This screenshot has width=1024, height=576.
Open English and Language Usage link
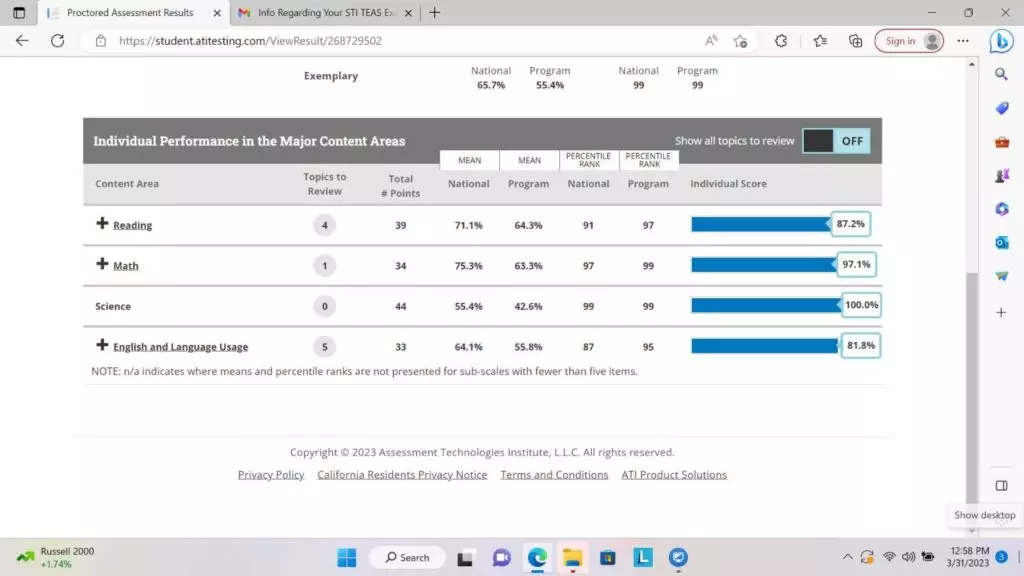pyautogui.click(x=180, y=347)
